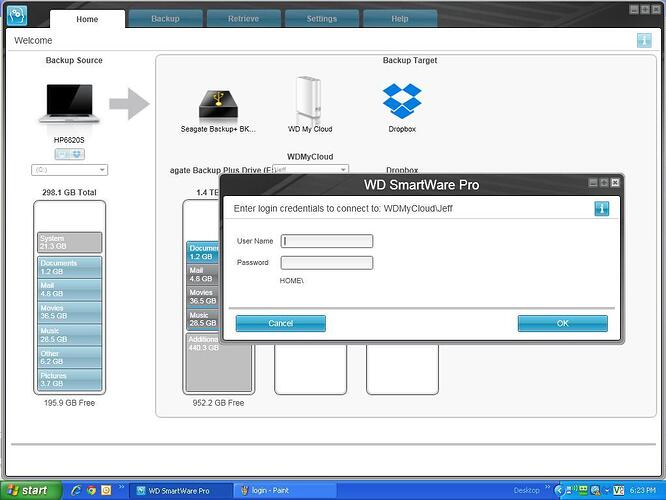The width and height of the screenshot is (666, 500).
Task: Click the Seagate gauge Music 28.5 GB block
Action: pos(203,319)
